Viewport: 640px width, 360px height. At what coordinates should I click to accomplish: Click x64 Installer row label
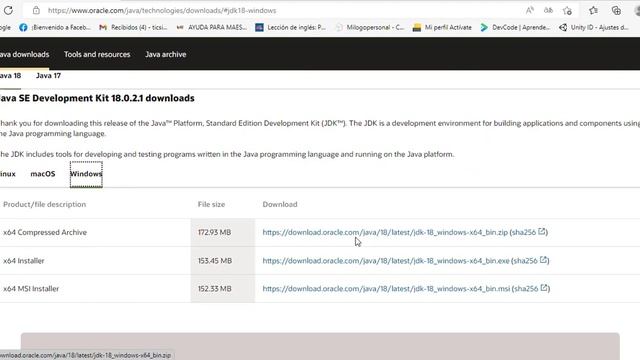pyautogui.click(x=24, y=260)
